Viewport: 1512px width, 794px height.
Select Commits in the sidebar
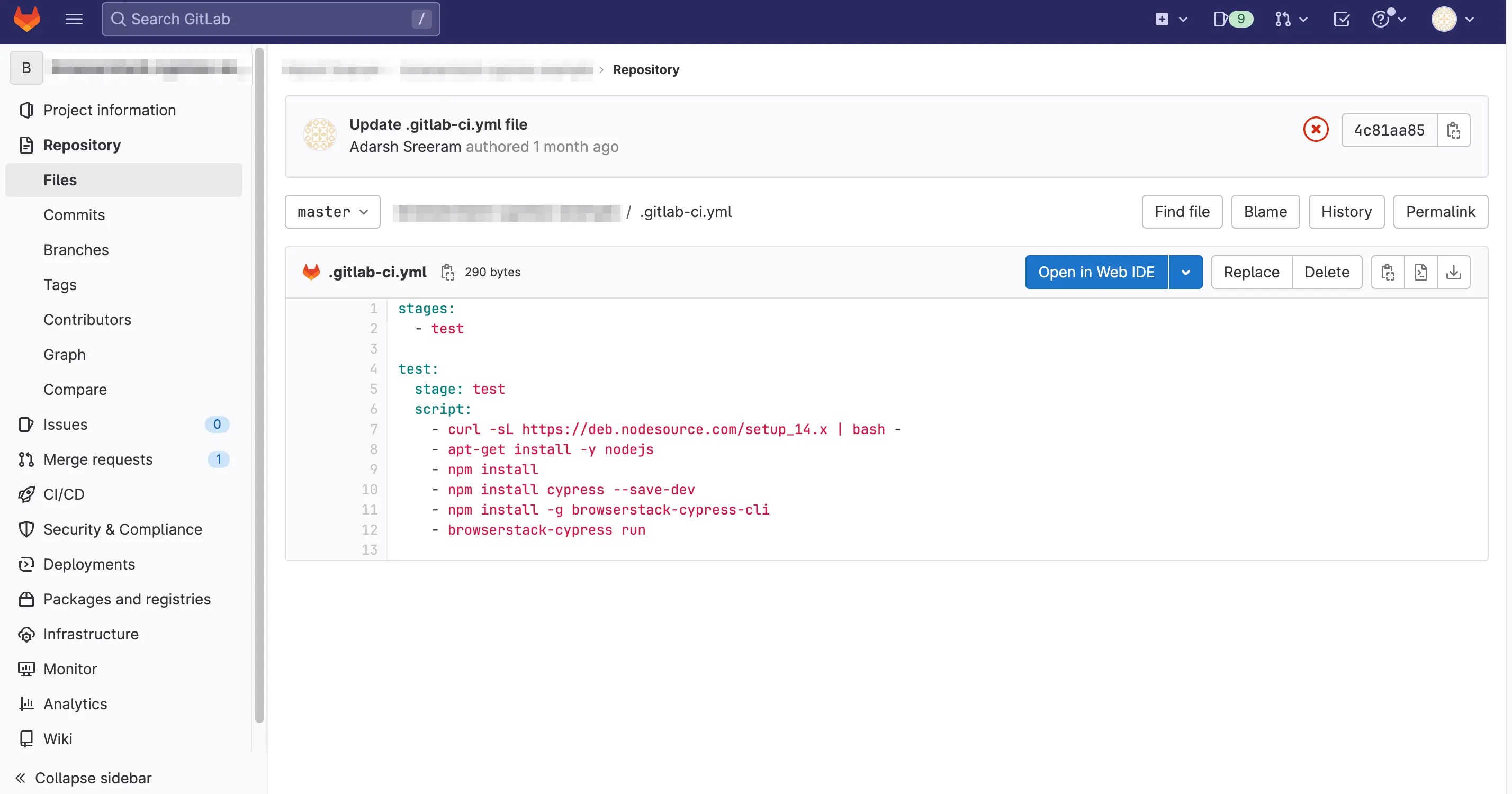tap(74, 215)
